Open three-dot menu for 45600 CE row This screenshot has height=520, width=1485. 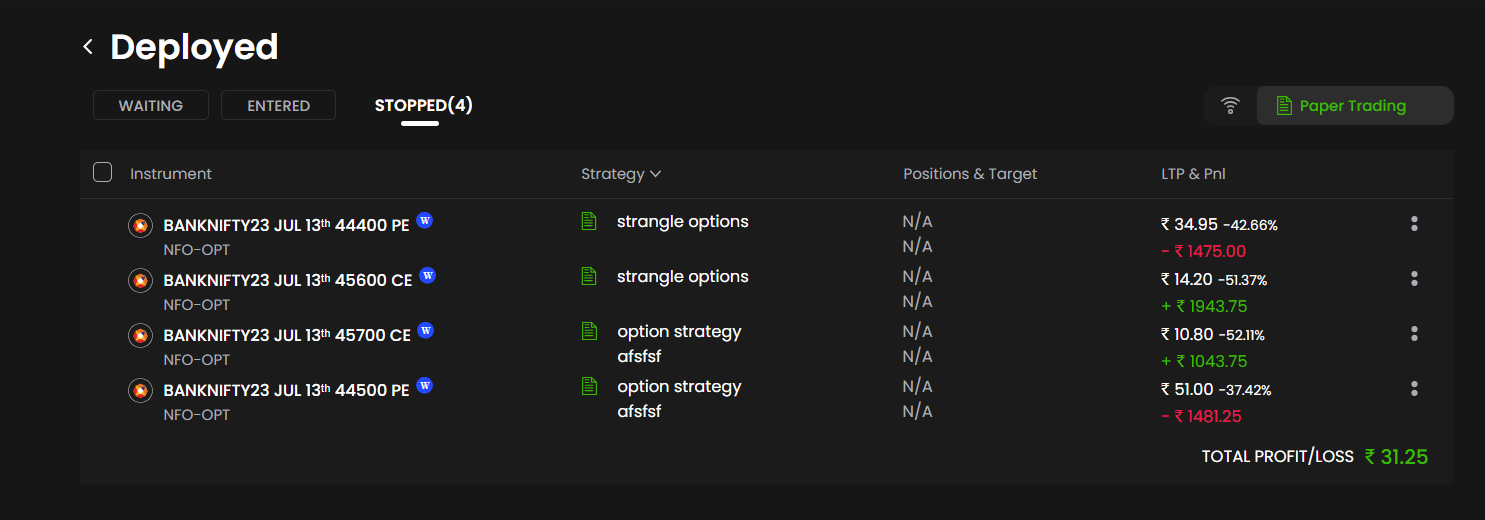(x=1413, y=279)
